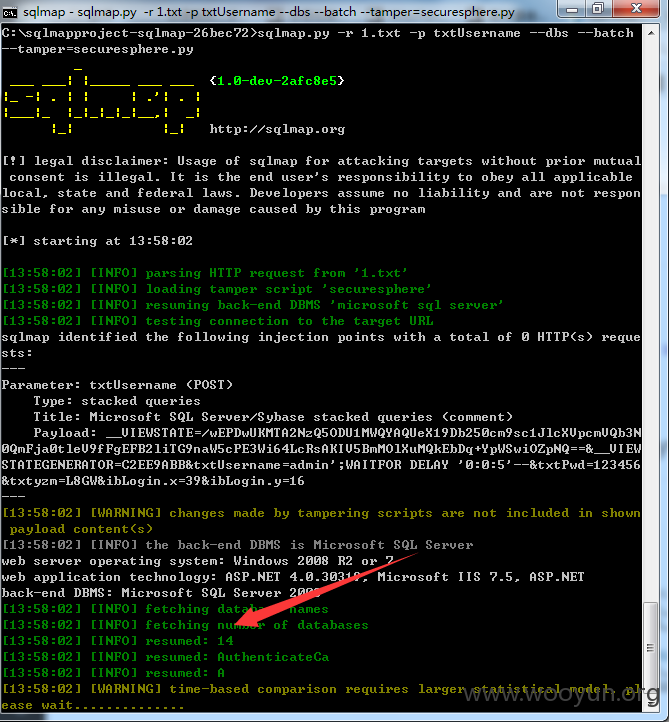The height and width of the screenshot is (722, 669).
Task: Minimize the sqlmap console window
Action: 571,9
